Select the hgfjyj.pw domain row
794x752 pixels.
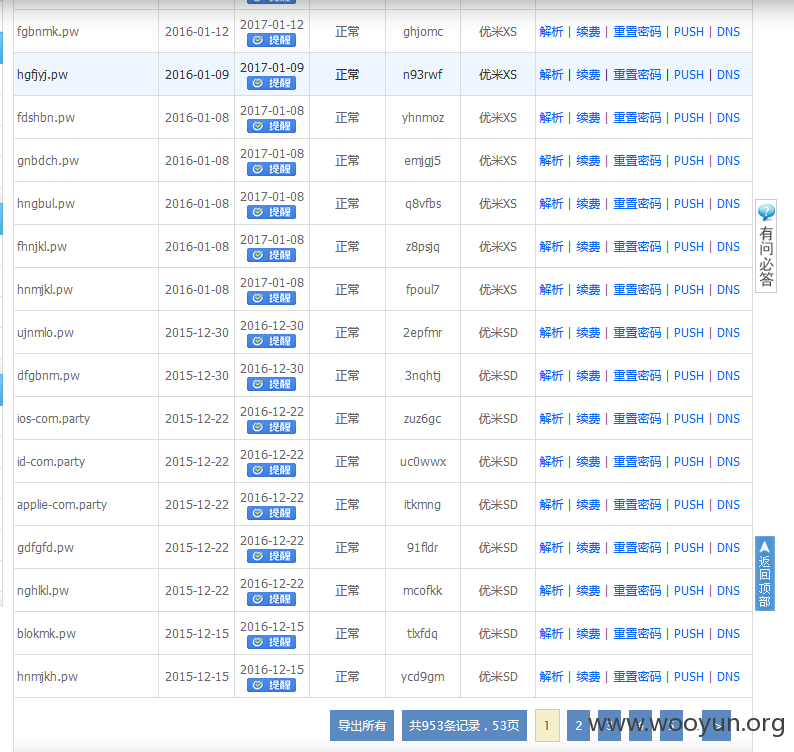[x=383, y=74]
